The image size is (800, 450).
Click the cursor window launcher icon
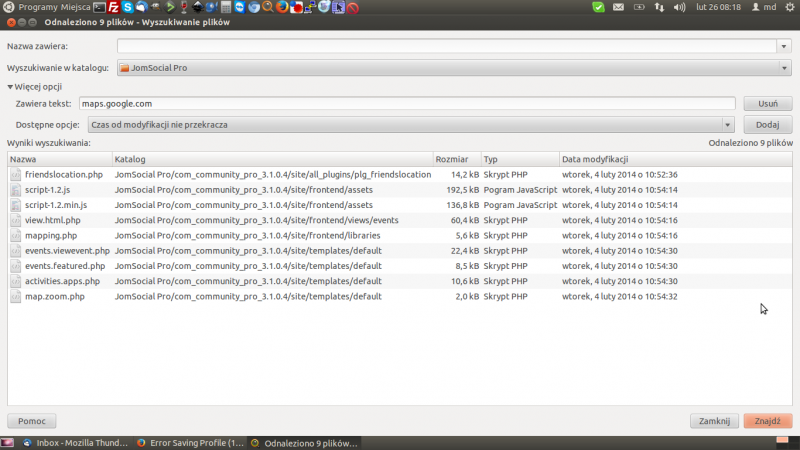[x=338, y=7]
